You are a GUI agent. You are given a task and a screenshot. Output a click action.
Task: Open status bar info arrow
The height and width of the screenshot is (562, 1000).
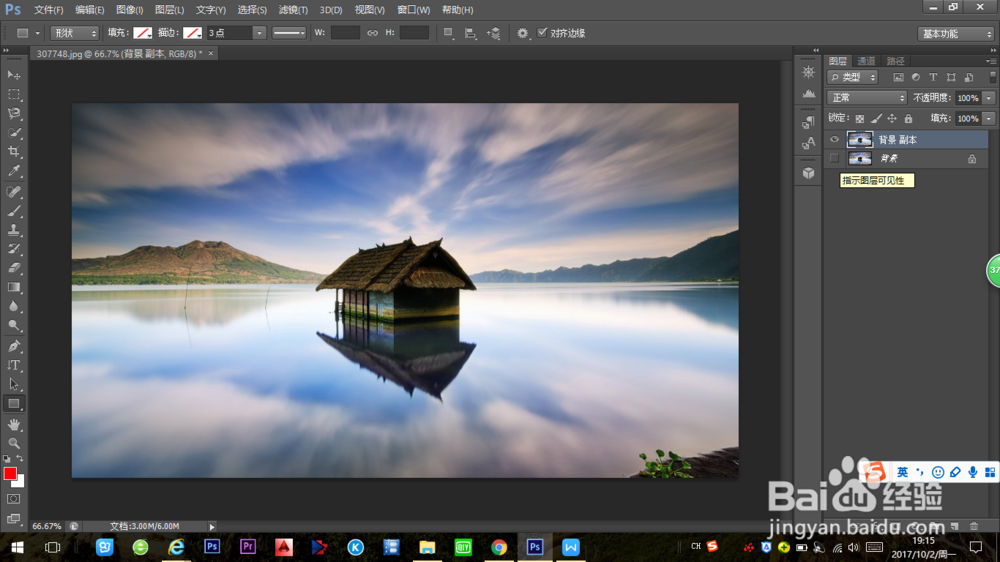pos(212,526)
